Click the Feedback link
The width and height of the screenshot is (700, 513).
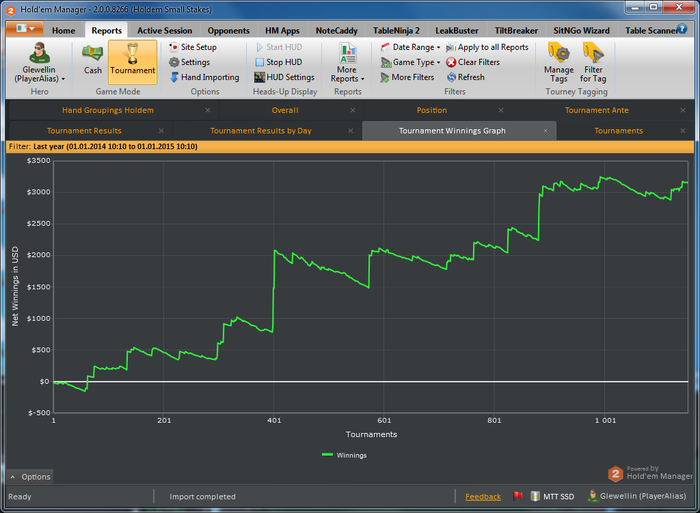click(483, 496)
